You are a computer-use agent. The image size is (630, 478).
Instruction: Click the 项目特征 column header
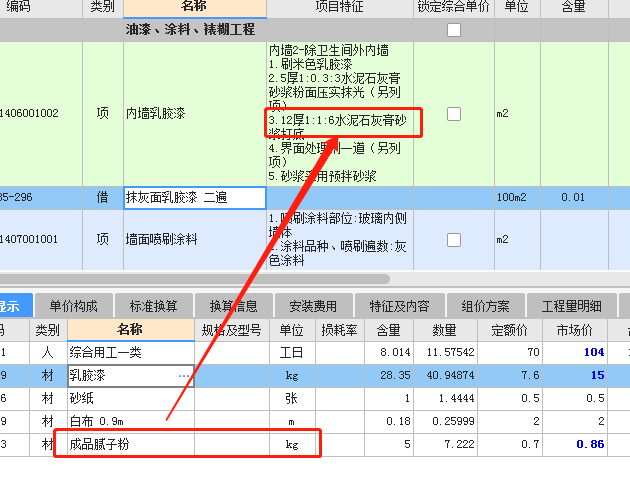[340, 7]
